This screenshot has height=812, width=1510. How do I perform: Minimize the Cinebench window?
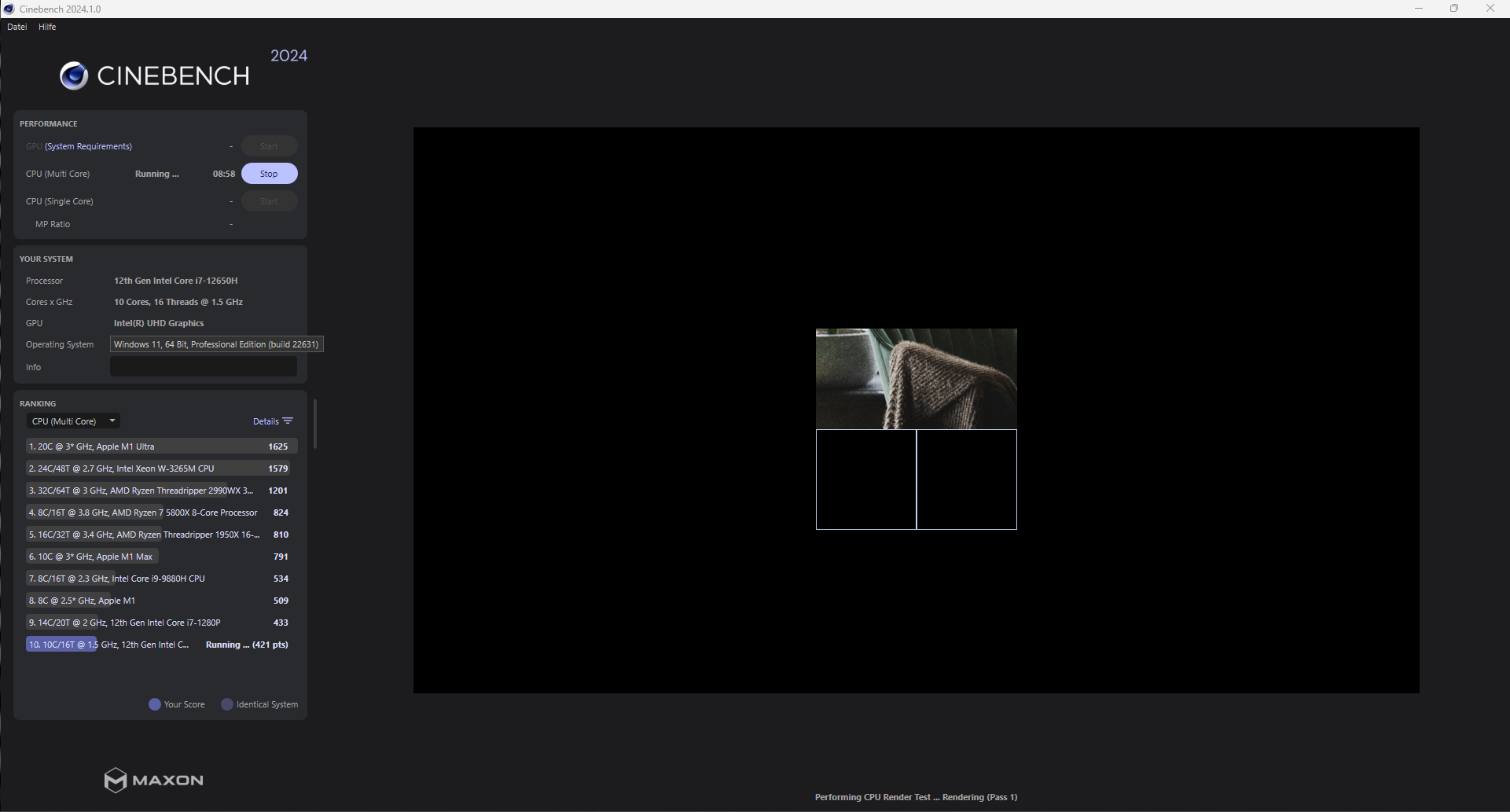tap(1419, 9)
